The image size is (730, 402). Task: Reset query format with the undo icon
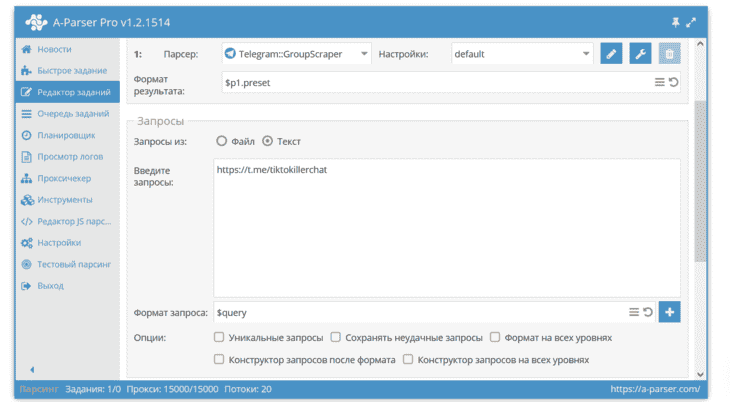coord(648,312)
